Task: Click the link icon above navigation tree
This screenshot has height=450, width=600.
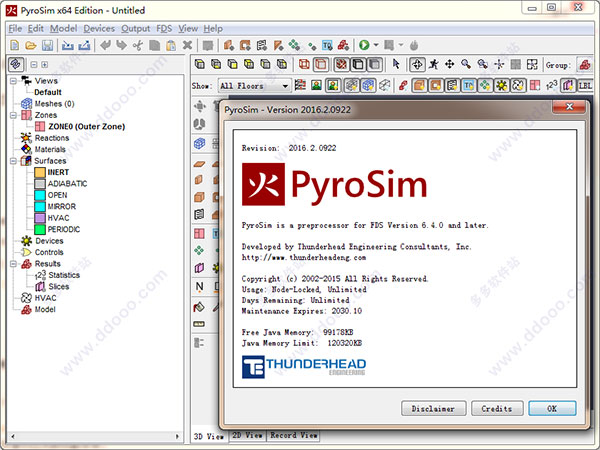Action: pos(16,64)
